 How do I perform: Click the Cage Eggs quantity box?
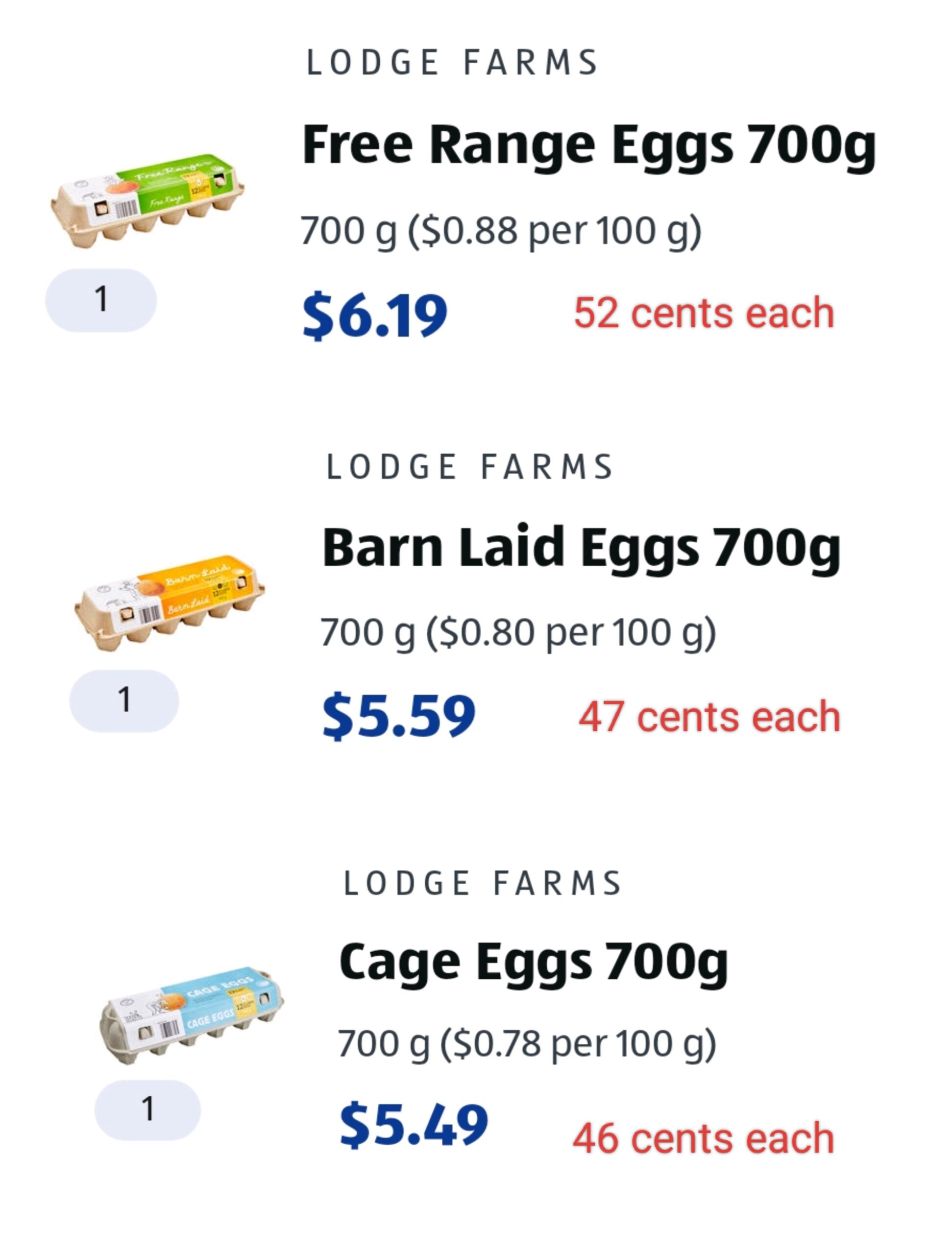(x=147, y=1109)
